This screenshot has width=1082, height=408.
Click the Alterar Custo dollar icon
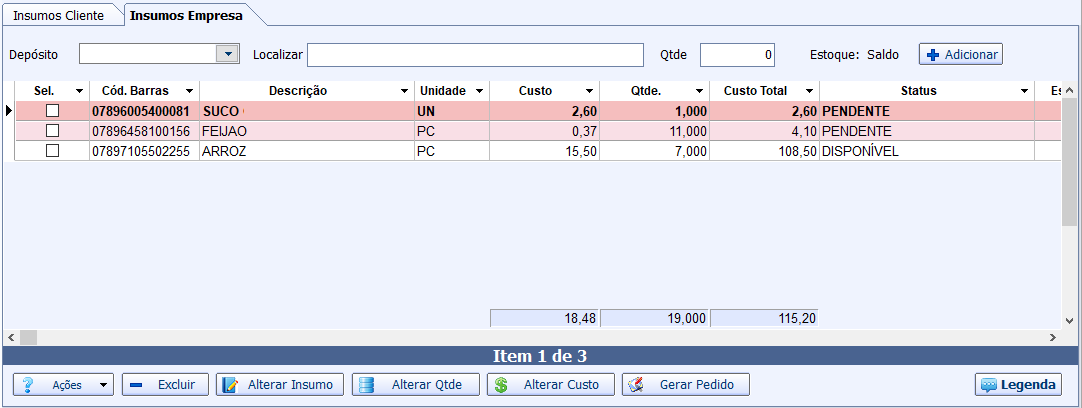(x=501, y=385)
